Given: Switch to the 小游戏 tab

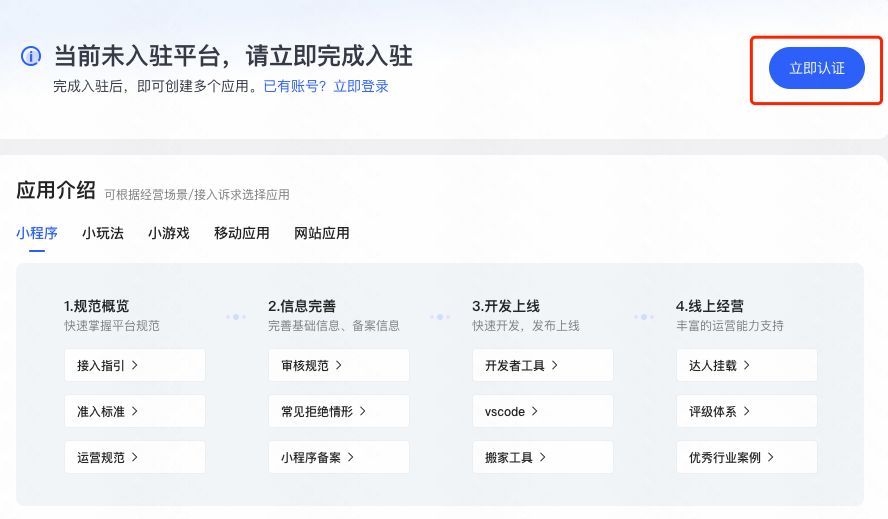Looking at the screenshot, I should 169,233.
